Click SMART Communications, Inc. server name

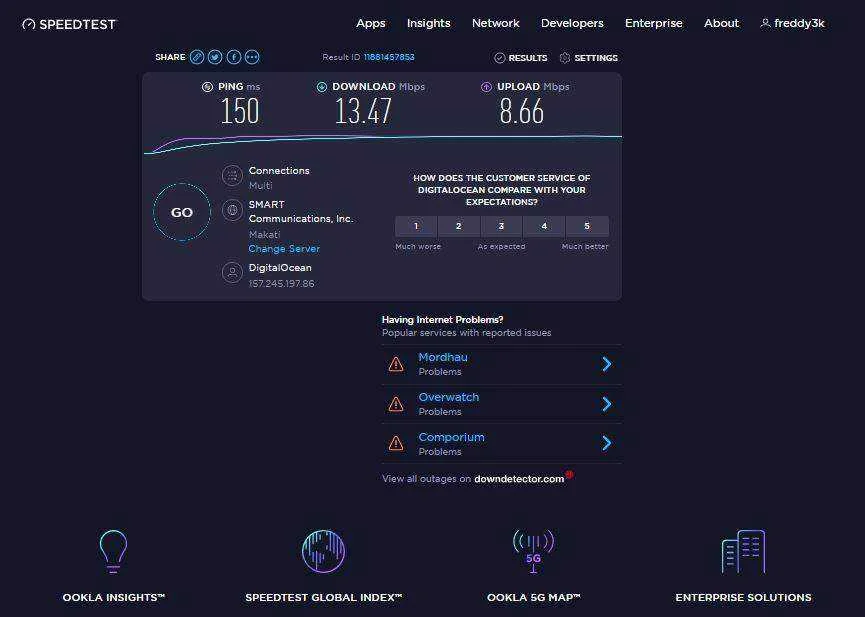point(301,211)
